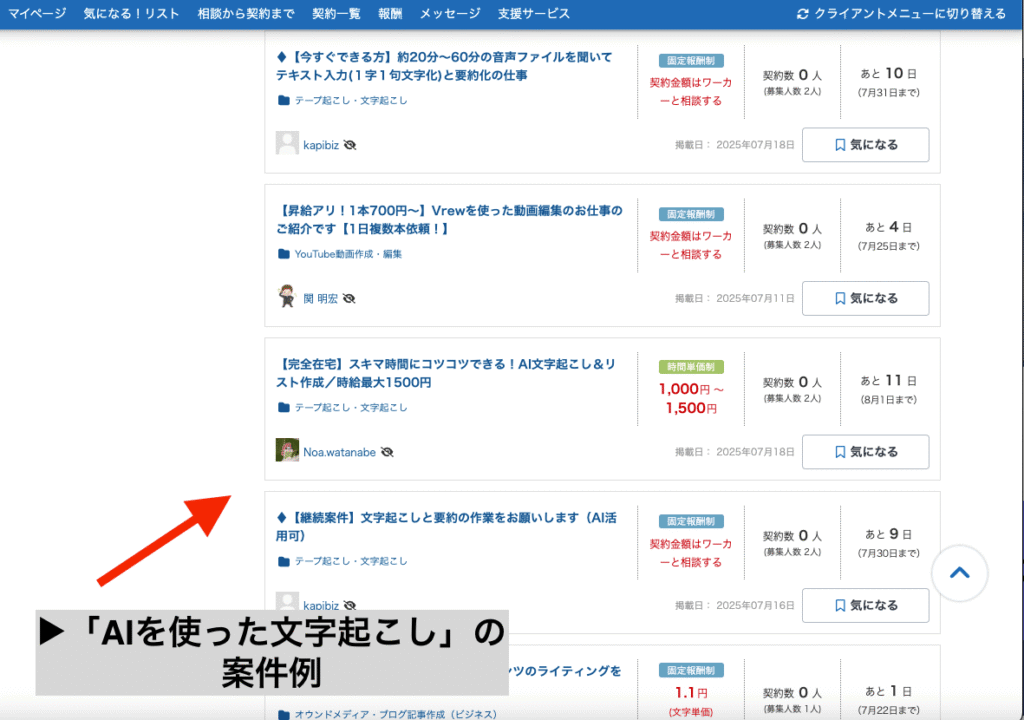
Task: Click あと 11 日 deadline text
Action: pos(889,381)
